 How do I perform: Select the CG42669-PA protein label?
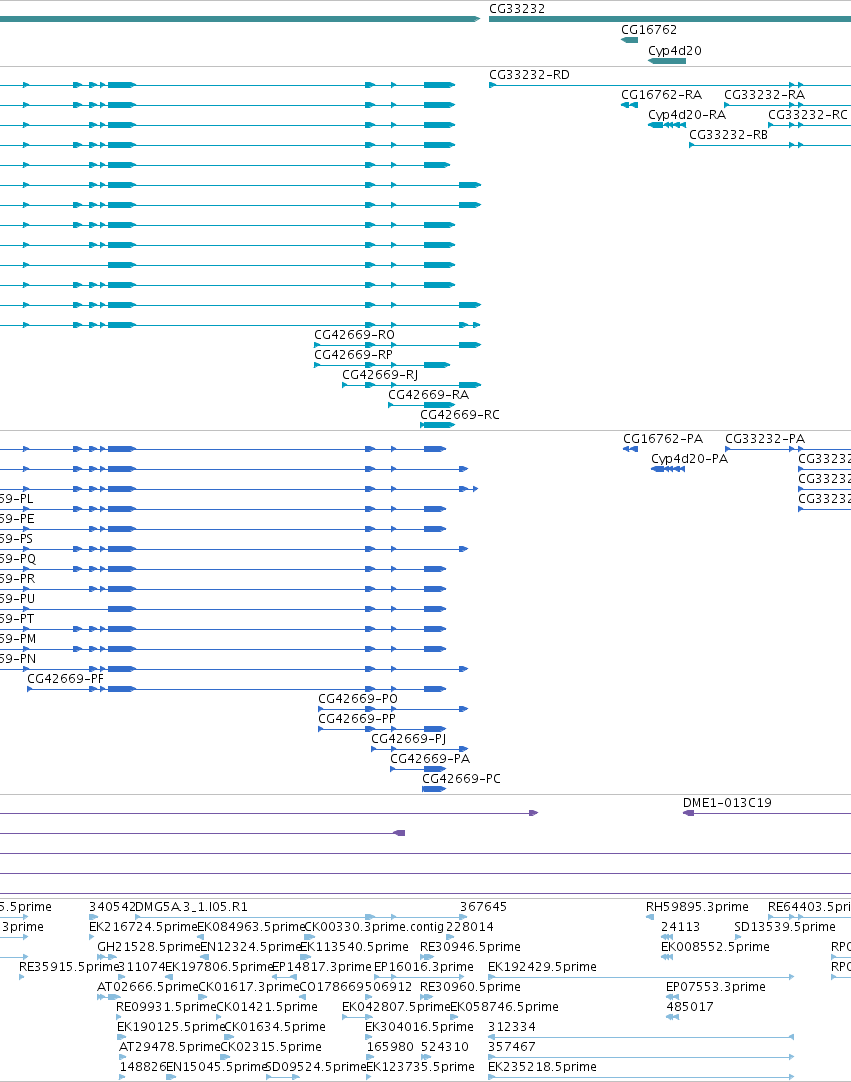(x=430, y=759)
